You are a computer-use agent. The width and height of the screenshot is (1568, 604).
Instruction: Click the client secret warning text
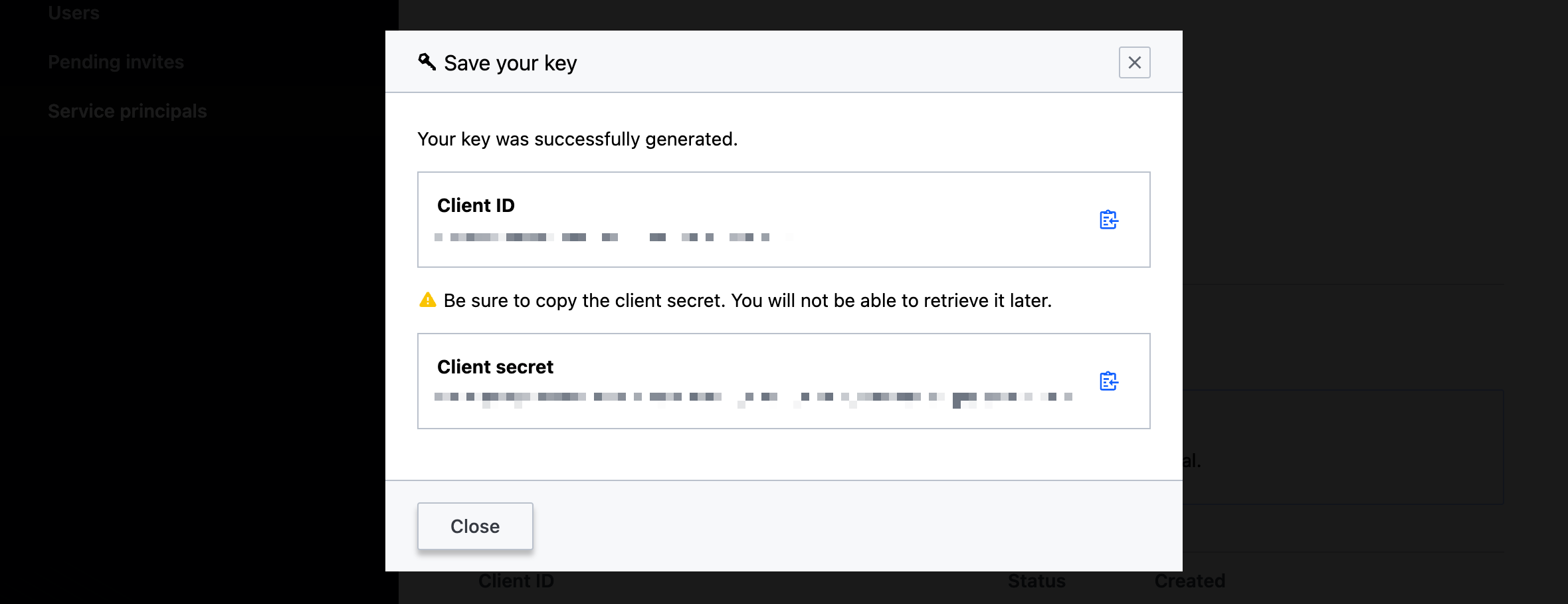point(747,300)
